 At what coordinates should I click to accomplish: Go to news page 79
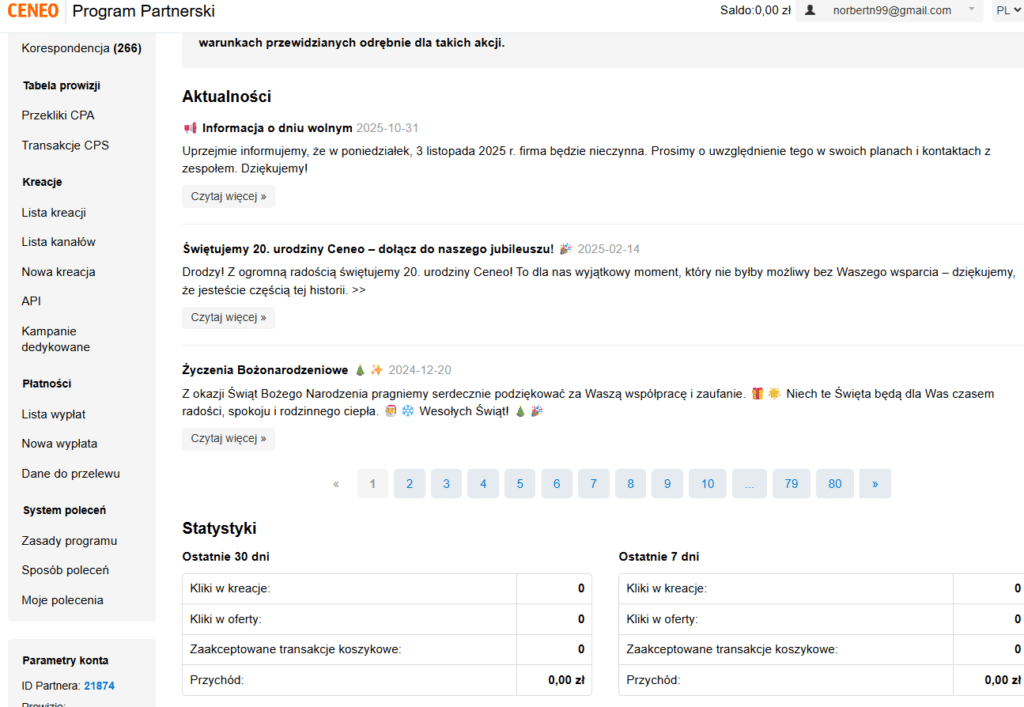(792, 484)
